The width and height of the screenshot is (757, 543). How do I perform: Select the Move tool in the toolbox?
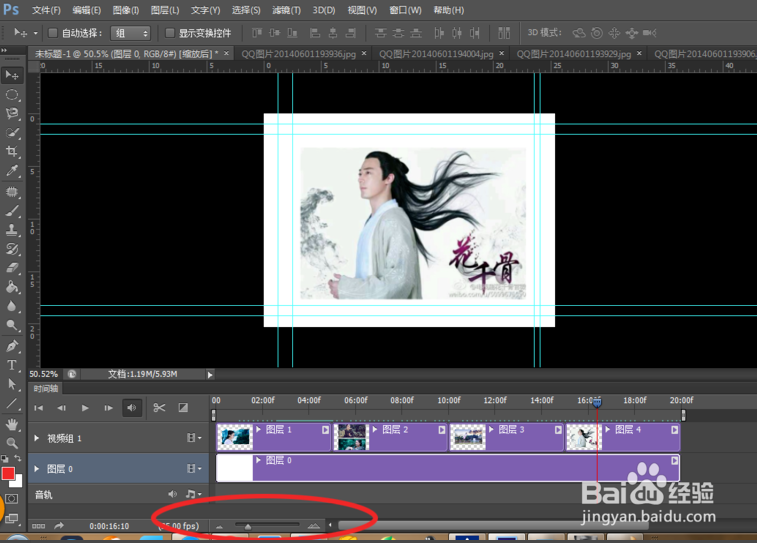(12, 75)
